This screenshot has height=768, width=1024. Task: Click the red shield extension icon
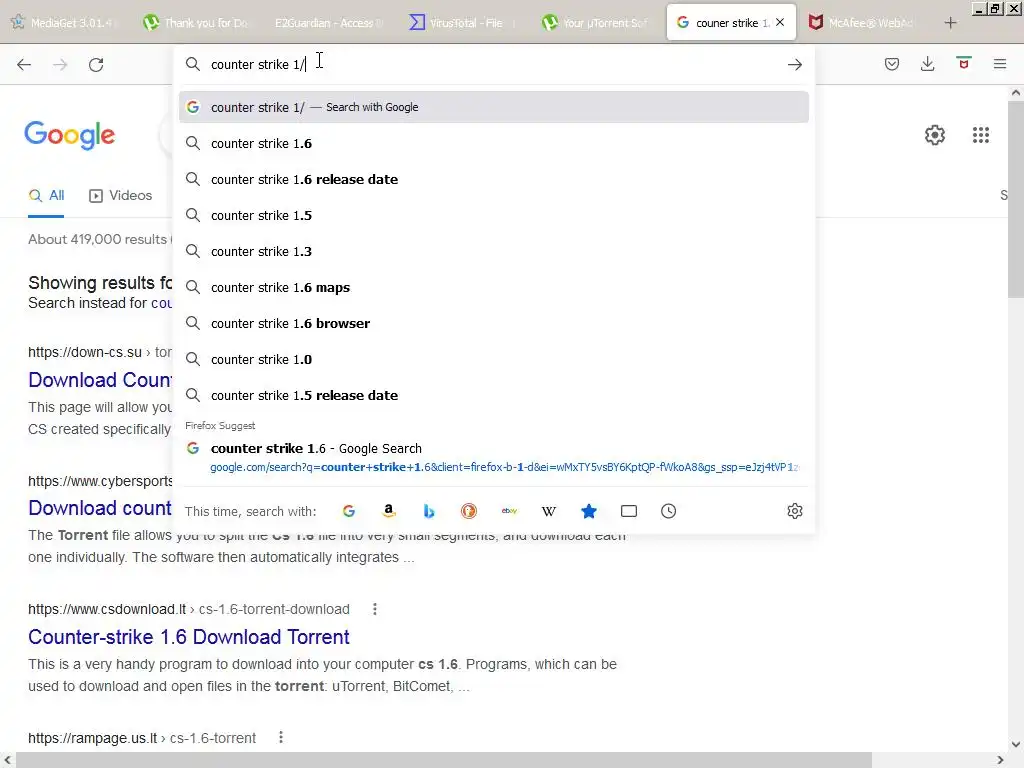point(963,63)
